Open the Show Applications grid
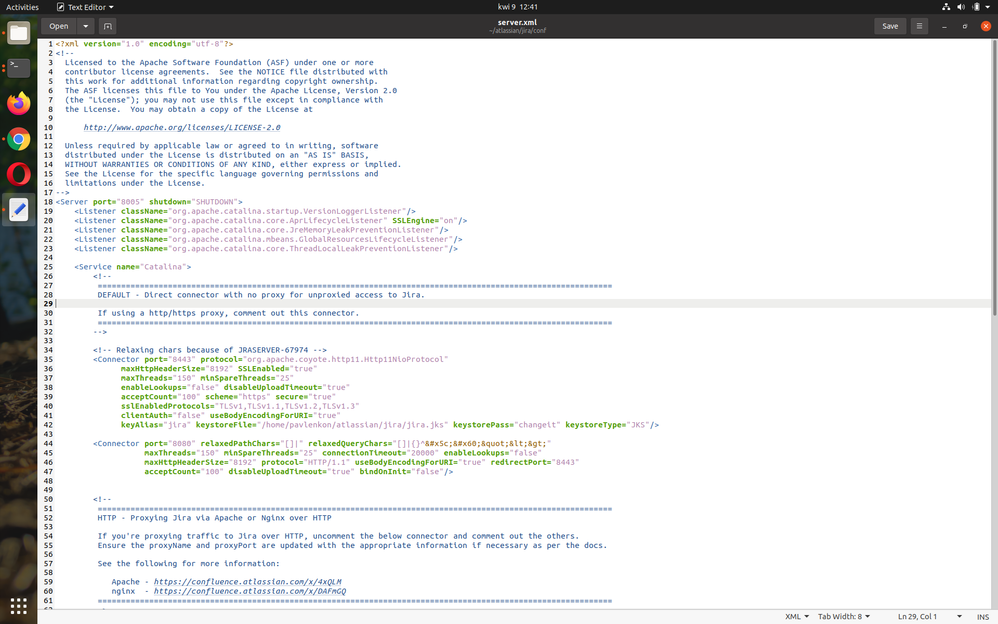Screen dimensions: 998x624 click(17, 606)
